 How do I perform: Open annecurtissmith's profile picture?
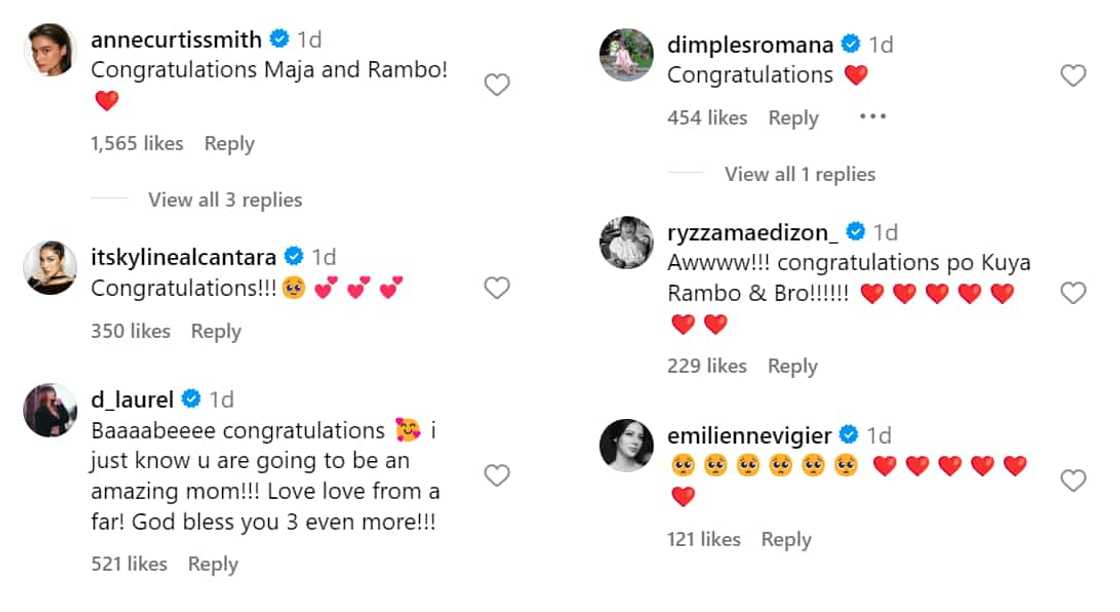tap(50, 50)
